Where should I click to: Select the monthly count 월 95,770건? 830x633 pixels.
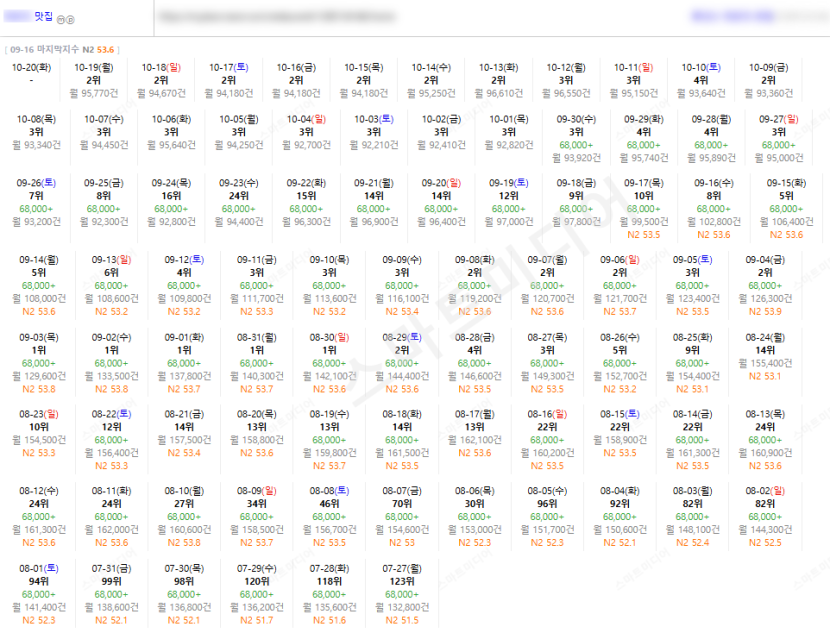click(94, 93)
